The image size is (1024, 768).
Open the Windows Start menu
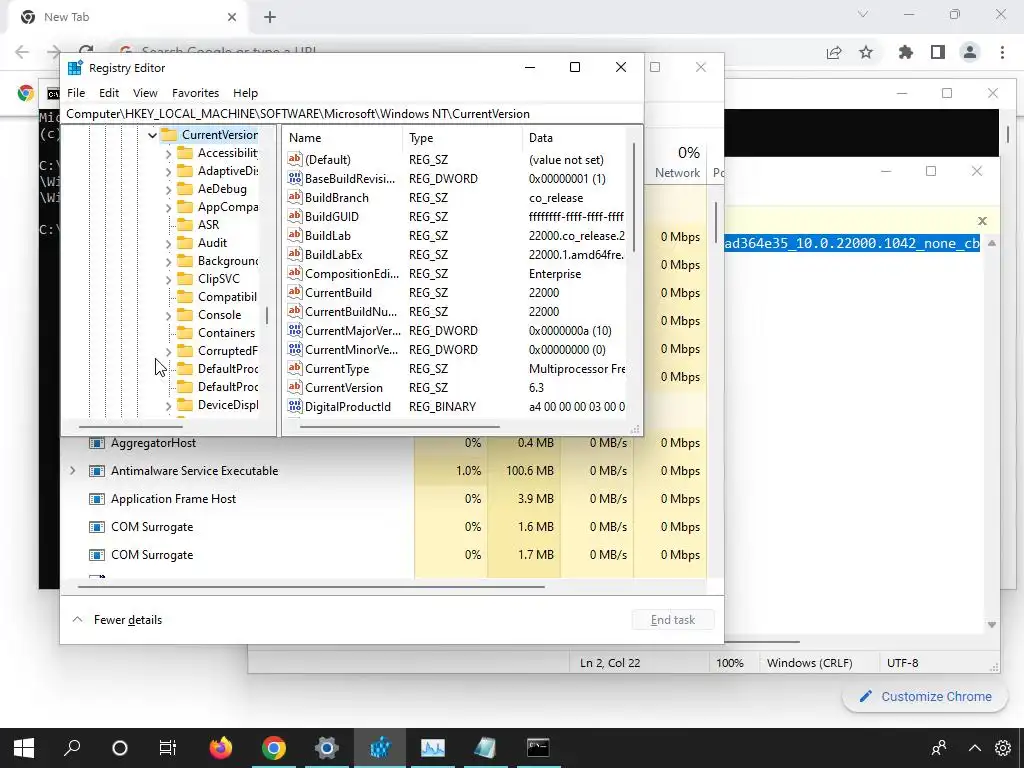pos(24,748)
